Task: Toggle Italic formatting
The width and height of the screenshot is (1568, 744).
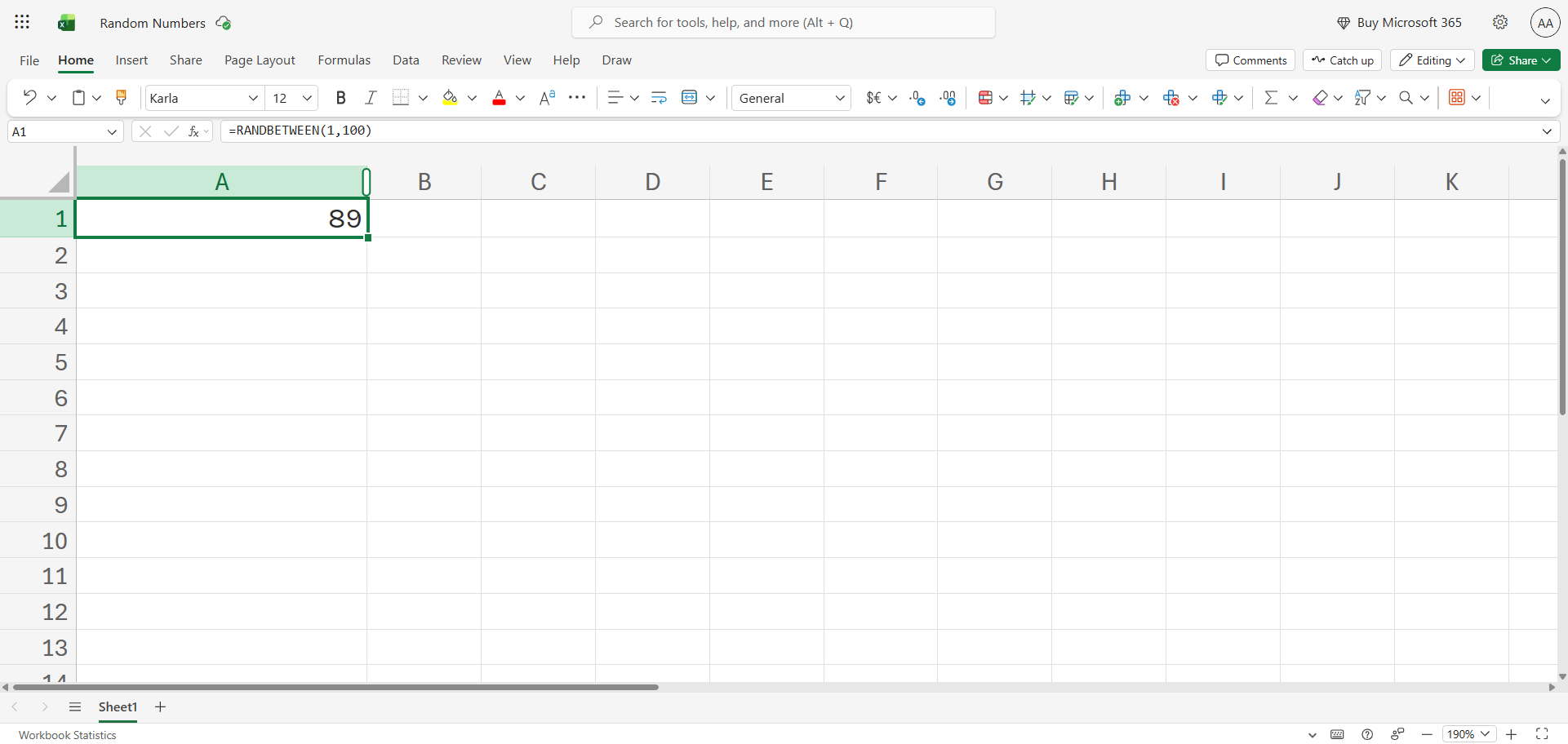Action: (x=371, y=98)
